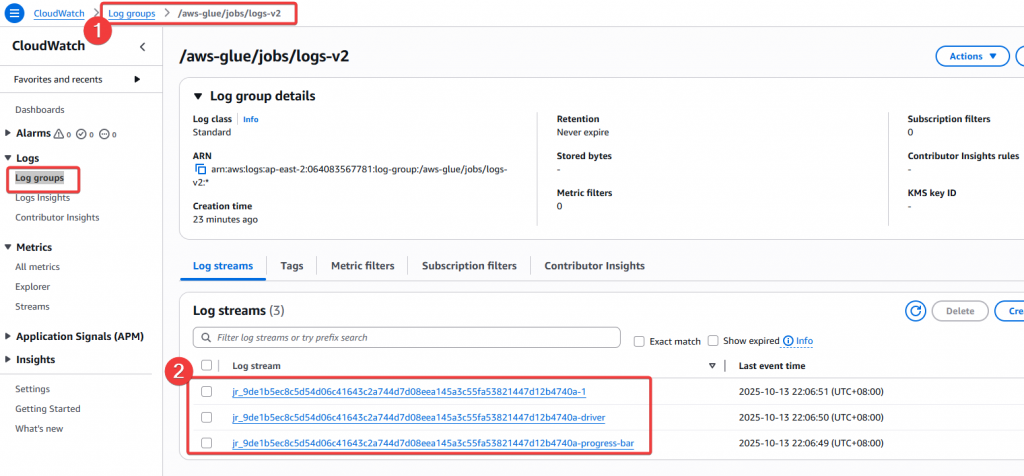Open log stream ending in a-1
Screen dimensions: 1024x476
coord(409,392)
